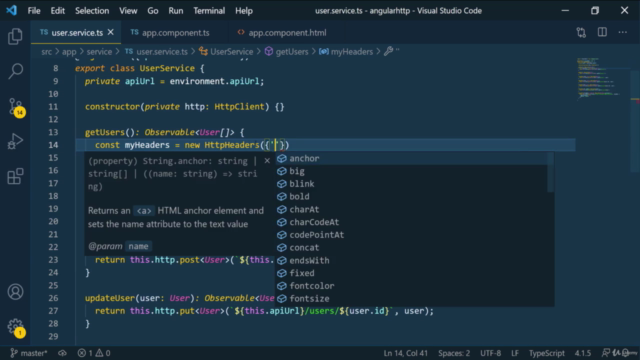Click Ln 14, Col 41 position indicator

406,353
